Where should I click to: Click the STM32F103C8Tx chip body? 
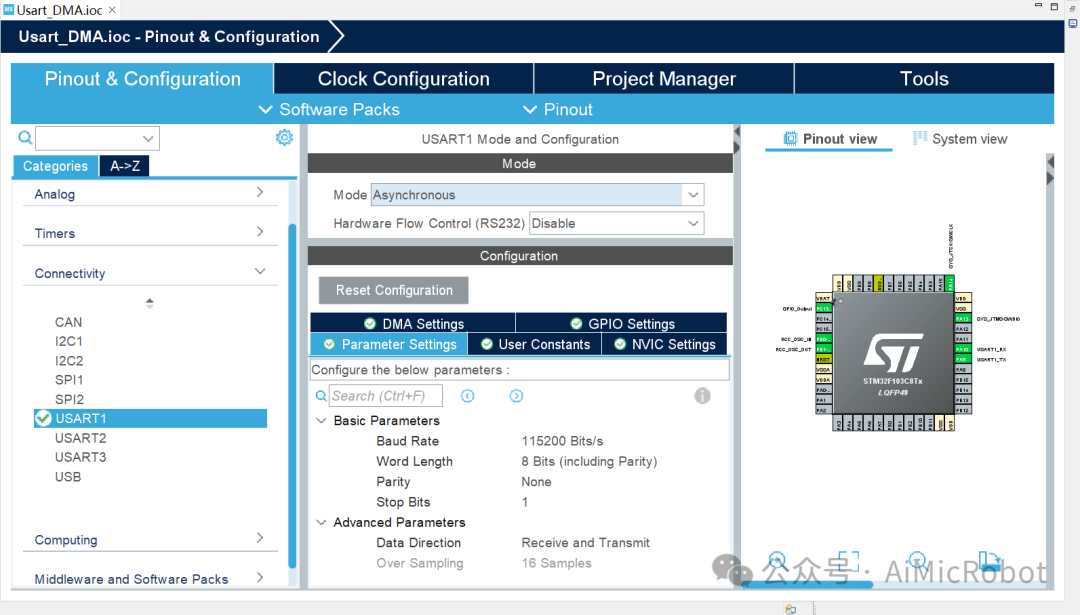893,353
